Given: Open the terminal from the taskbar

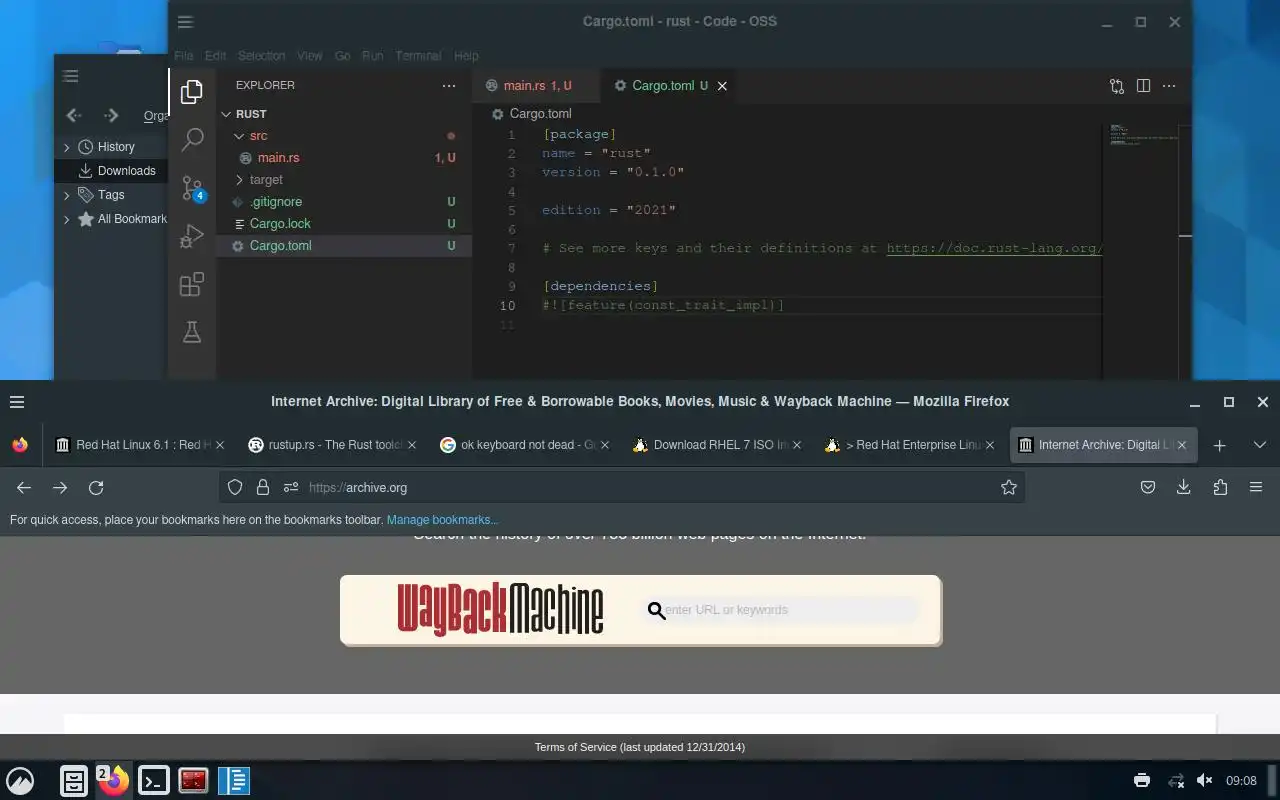Looking at the screenshot, I should (x=153, y=781).
